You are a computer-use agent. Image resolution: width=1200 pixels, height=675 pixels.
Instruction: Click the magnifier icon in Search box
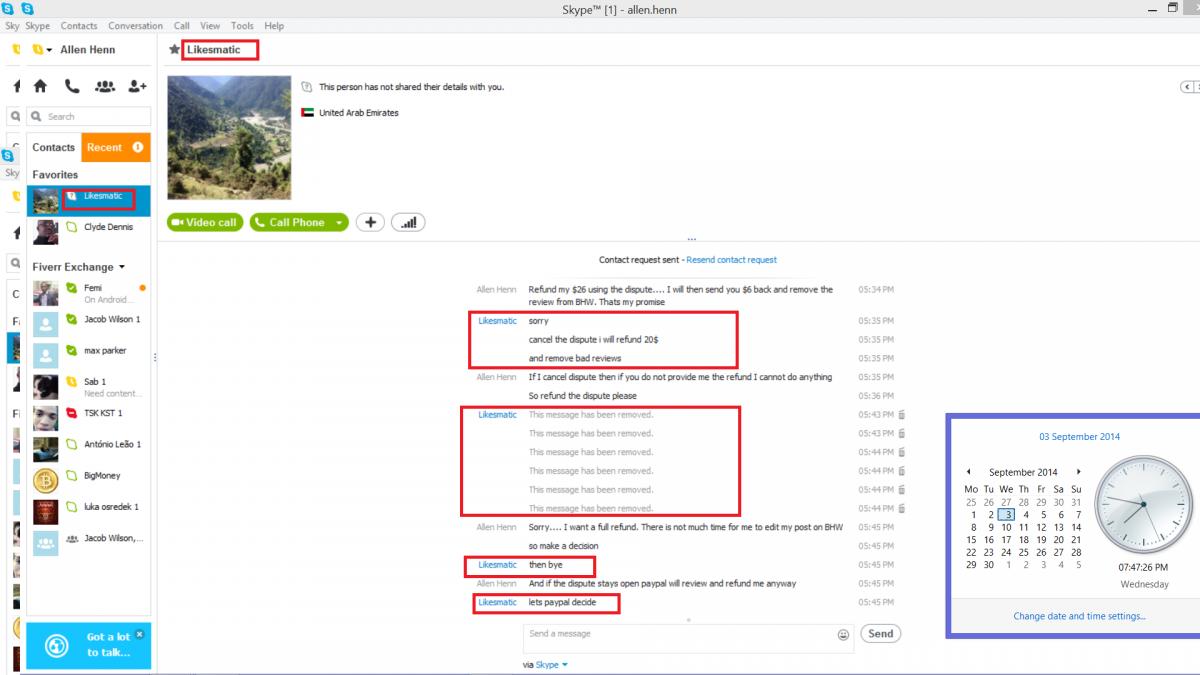click(x=37, y=116)
